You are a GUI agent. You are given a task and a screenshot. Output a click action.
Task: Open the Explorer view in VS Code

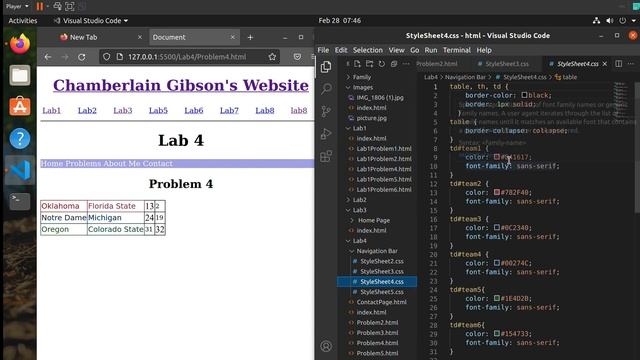[326, 67]
